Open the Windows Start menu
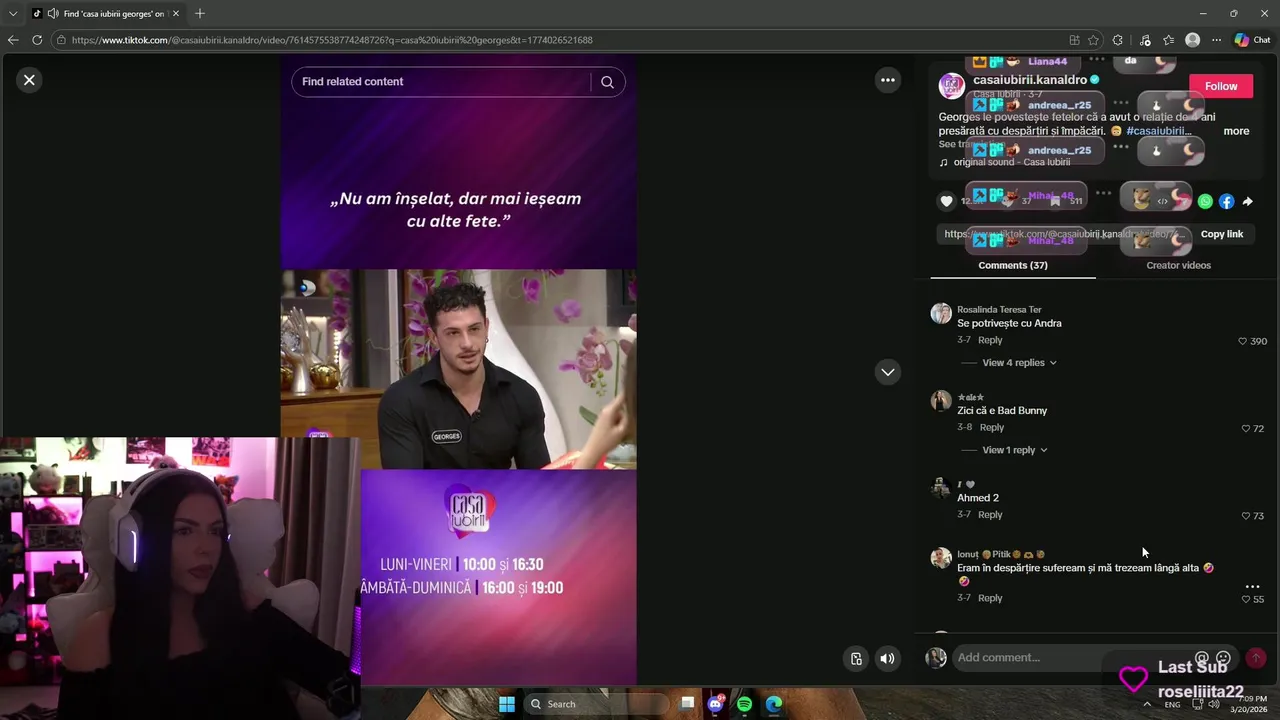This screenshot has height=720, width=1280. (507, 704)
